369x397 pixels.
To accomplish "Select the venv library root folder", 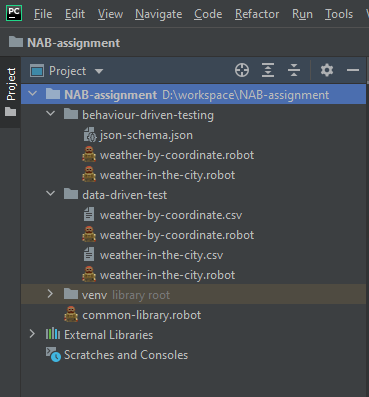I will (193, 294).
